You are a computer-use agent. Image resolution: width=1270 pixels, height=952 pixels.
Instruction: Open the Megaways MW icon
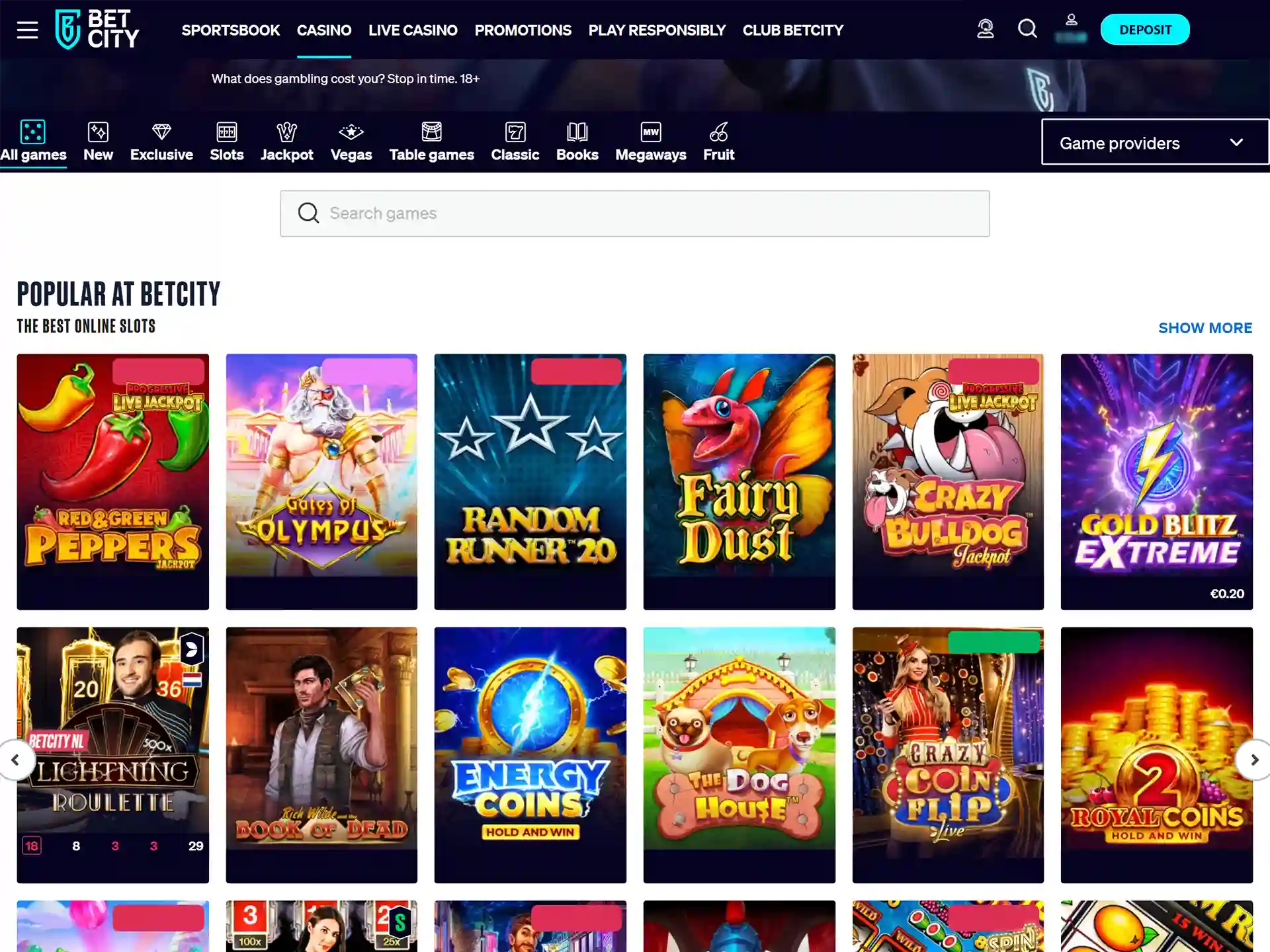tap(650, 132)
